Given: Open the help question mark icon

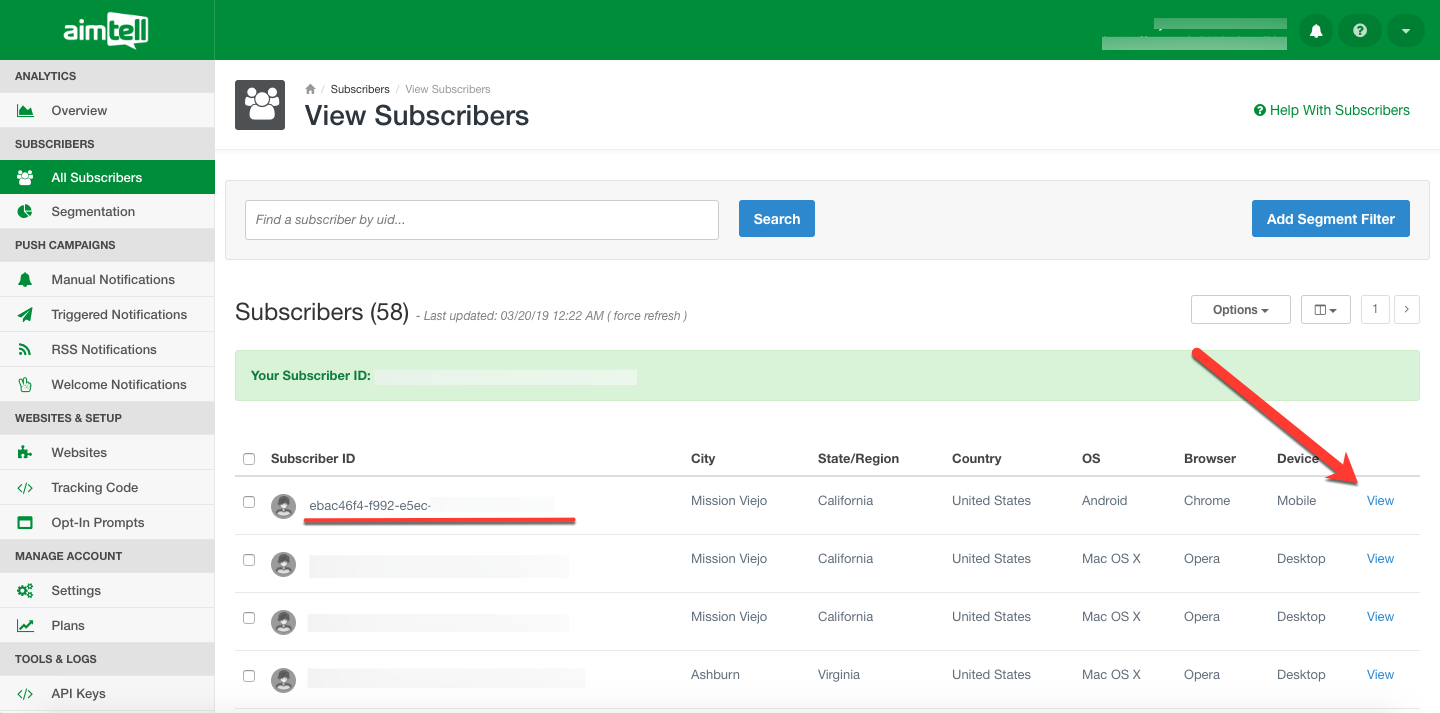Looking at the screenshot, I should point(1360,31).
